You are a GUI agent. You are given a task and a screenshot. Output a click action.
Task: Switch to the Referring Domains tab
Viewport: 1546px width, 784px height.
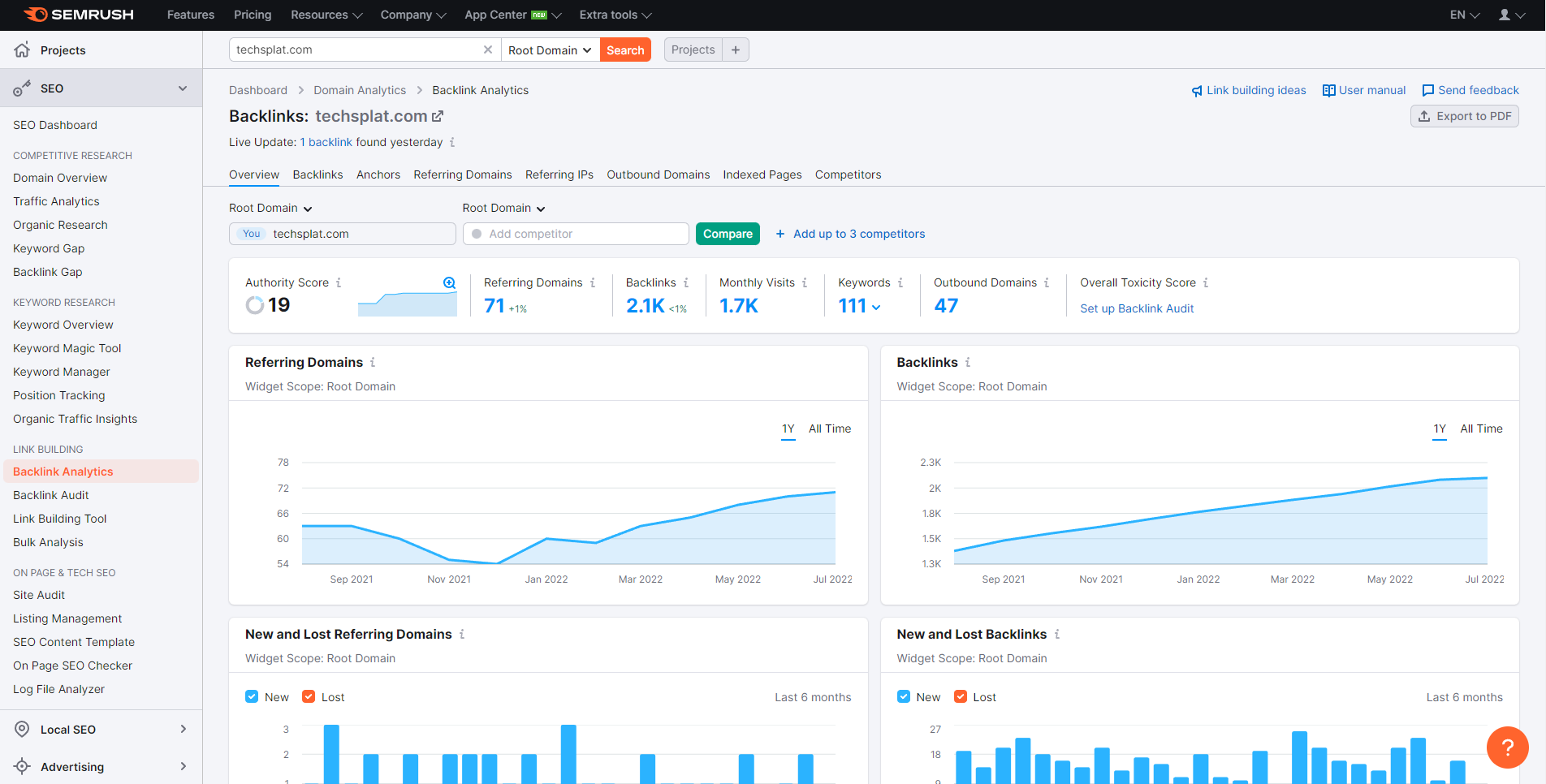pos(463,174)
